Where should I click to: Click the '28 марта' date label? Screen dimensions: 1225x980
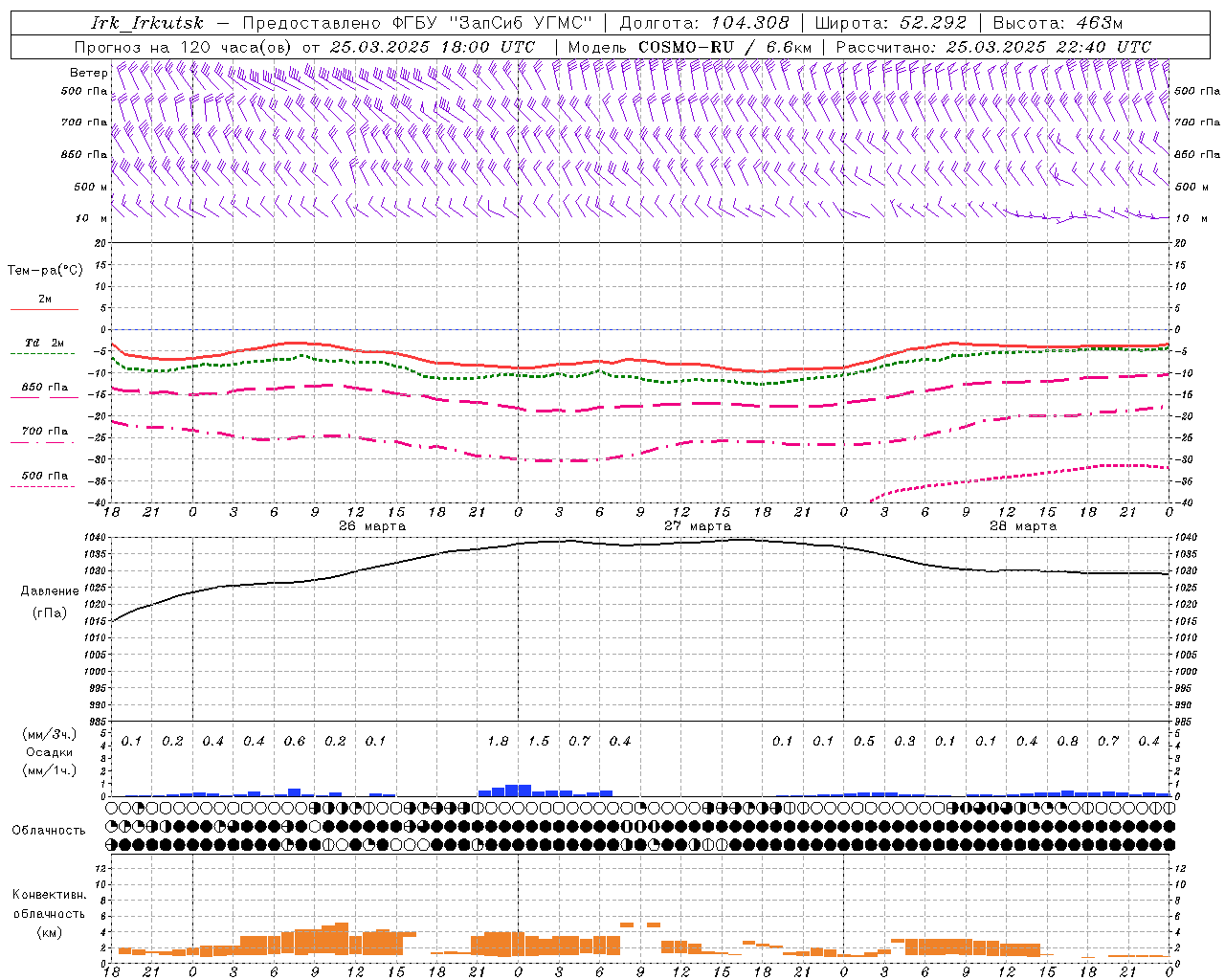point(1023,526)
